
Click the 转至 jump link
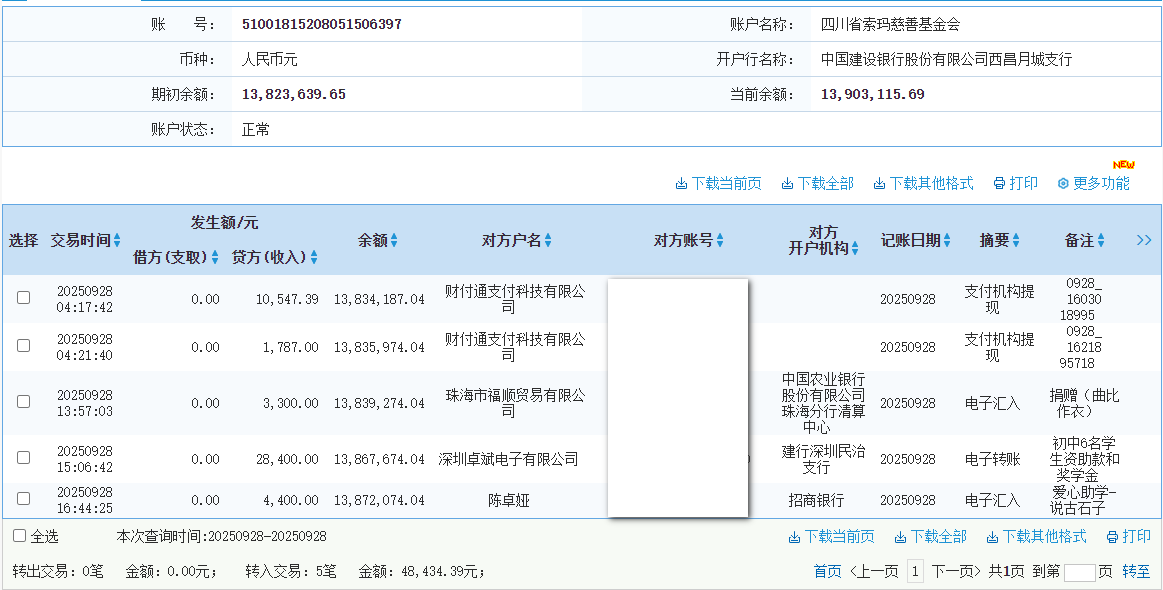(x=1136, y=572)
